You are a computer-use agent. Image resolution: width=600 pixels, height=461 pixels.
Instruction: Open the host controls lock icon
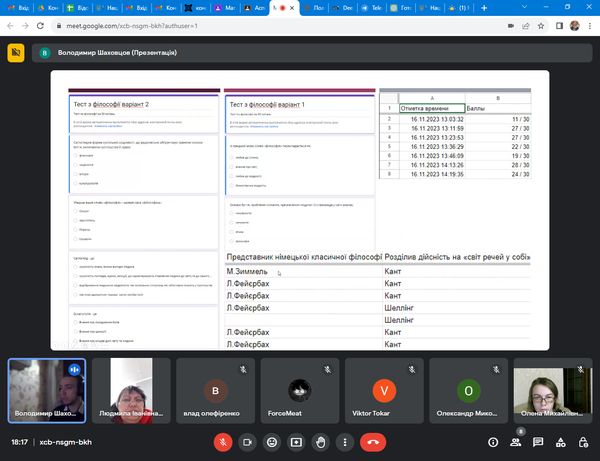583,441
